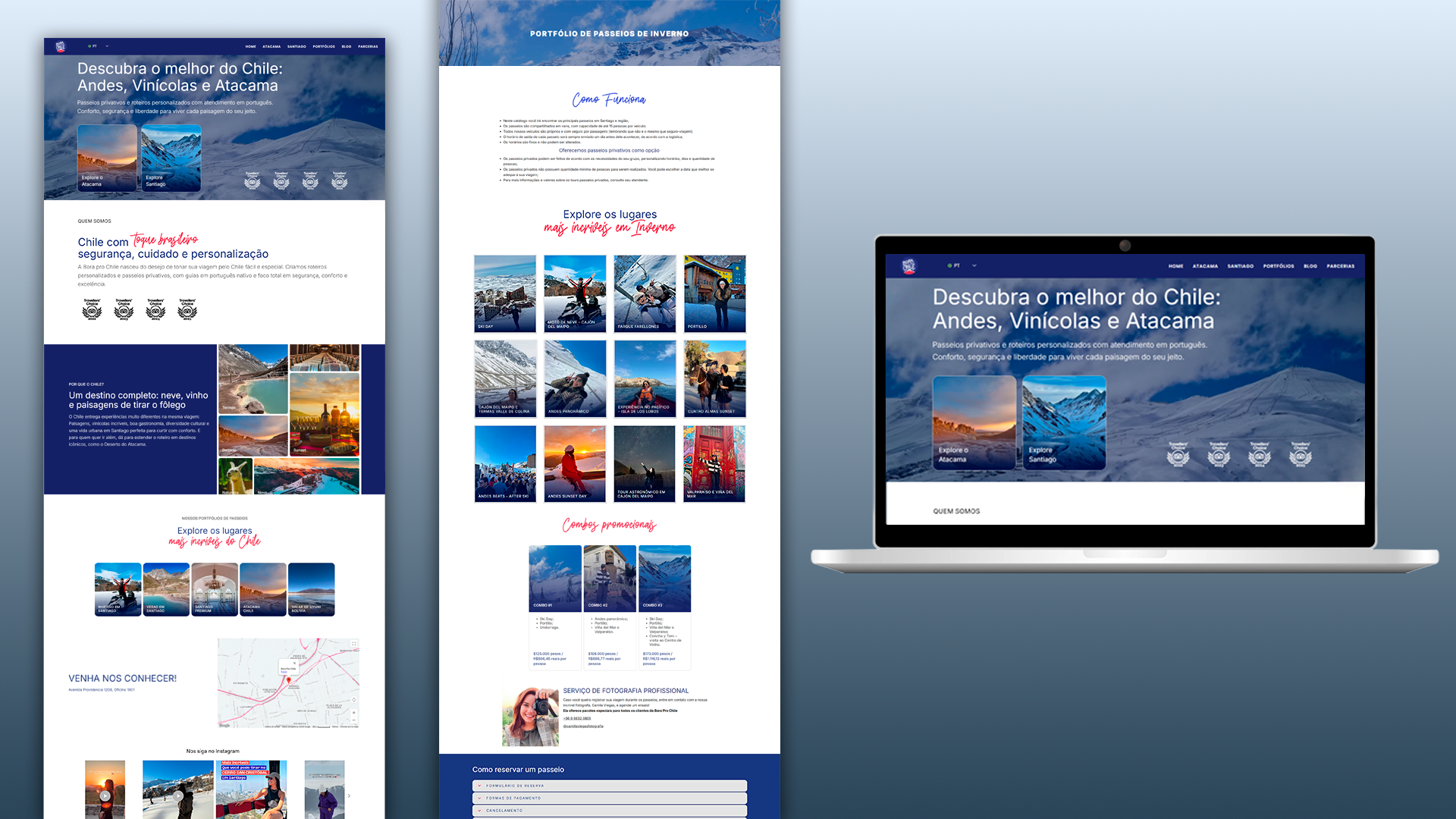The width and height of the screenshot is (1456, 819).
Task: Click Explore o Atacama card on laptop
Action: (x=974, y=422)
